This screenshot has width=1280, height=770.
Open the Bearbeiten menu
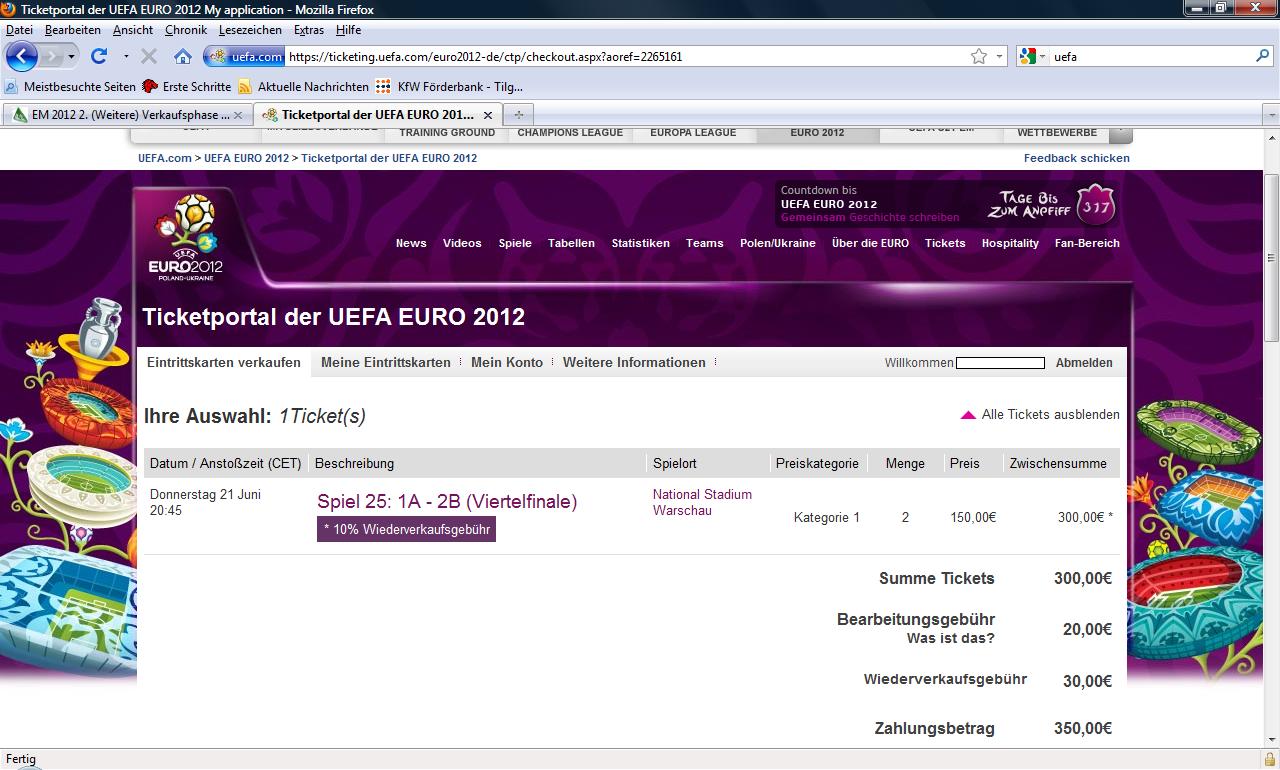tap(73, 30)
